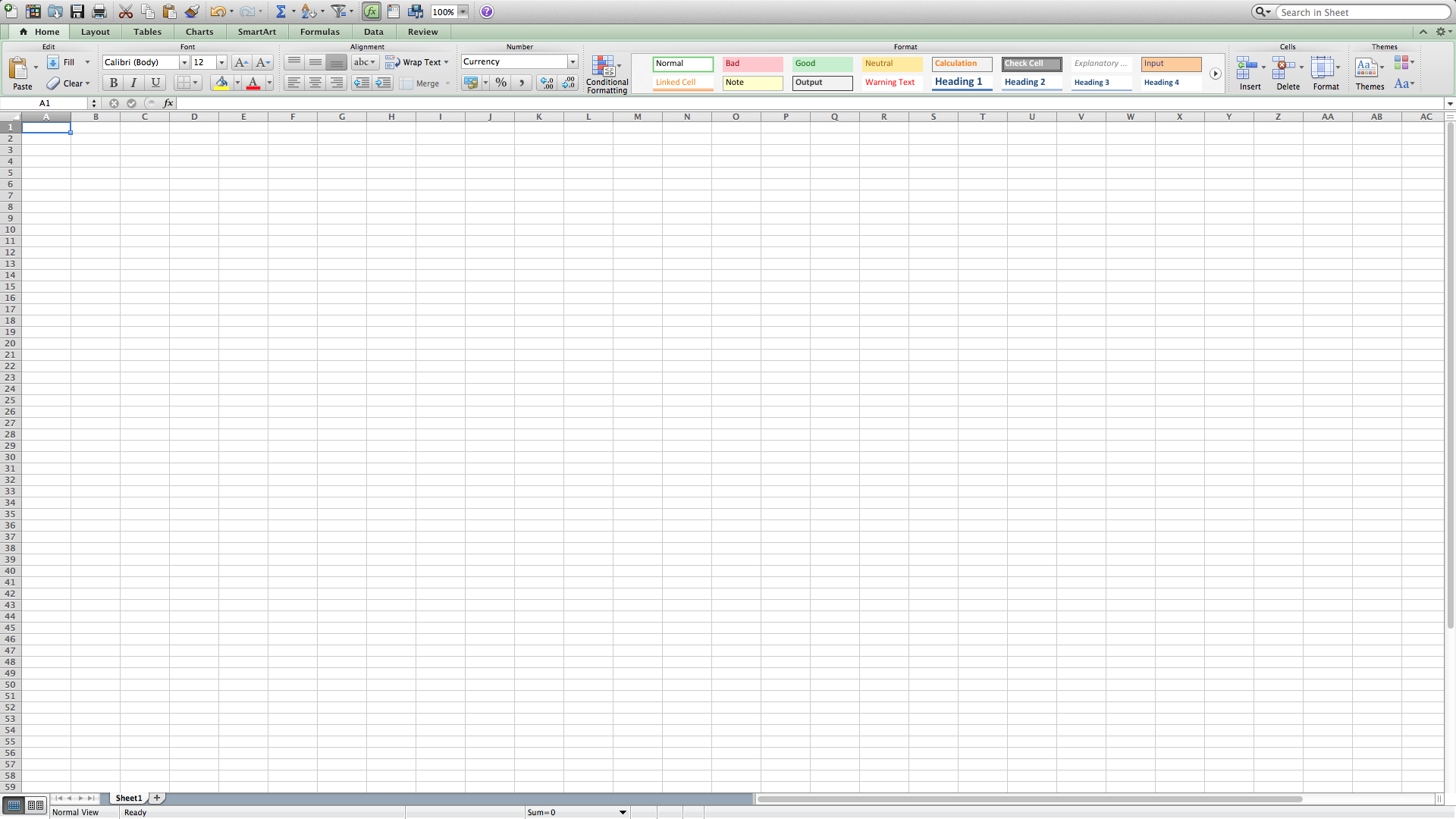Expand the Currency number format dropdown
The image size is (1456, 819).
pos(573,62)
